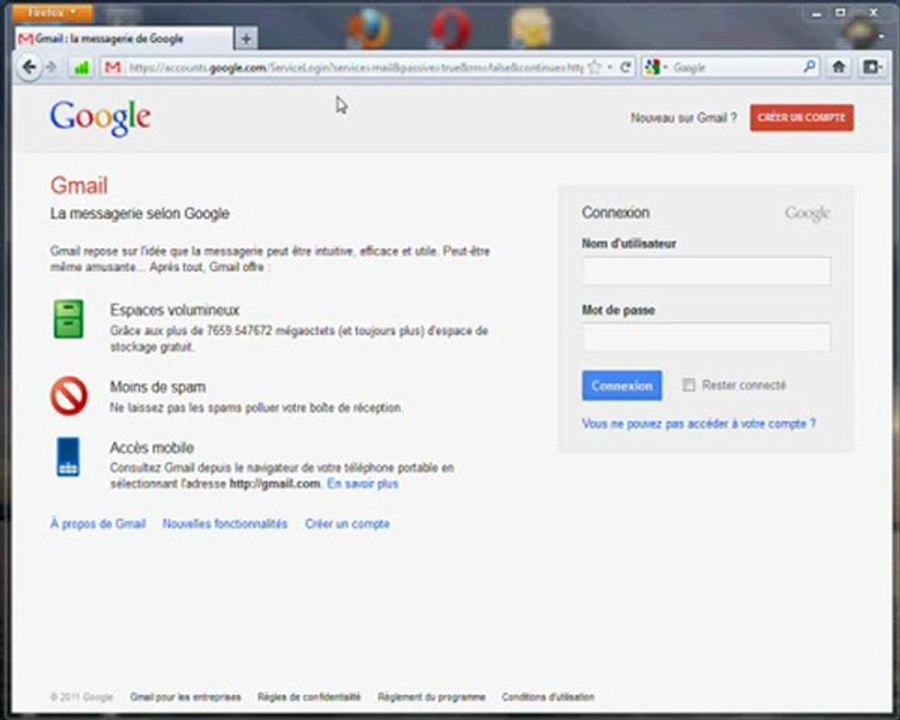This screenshot has width=900, height=720.
Task: Click the Espaces volumineux heading text
Action: pyautogui.click(x=174, y=310)
